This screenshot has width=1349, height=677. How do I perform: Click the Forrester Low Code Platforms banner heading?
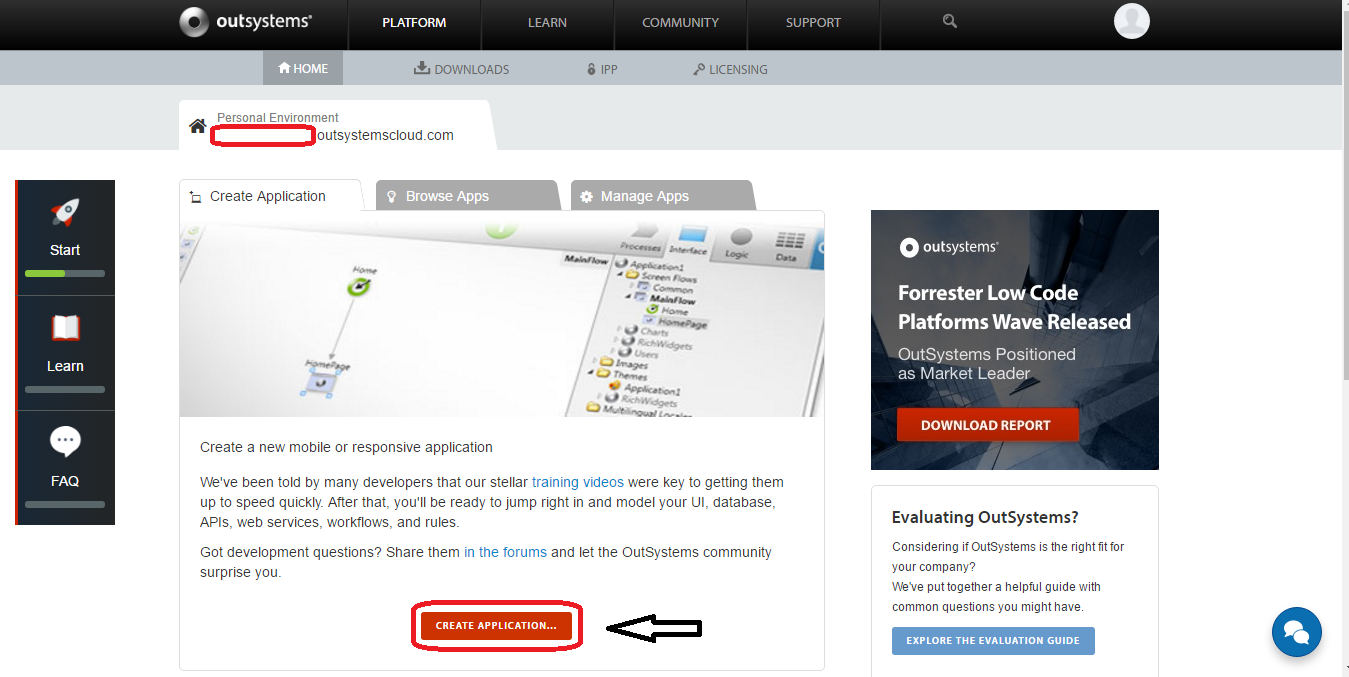pyautogui.click(x=1014, y=307)
